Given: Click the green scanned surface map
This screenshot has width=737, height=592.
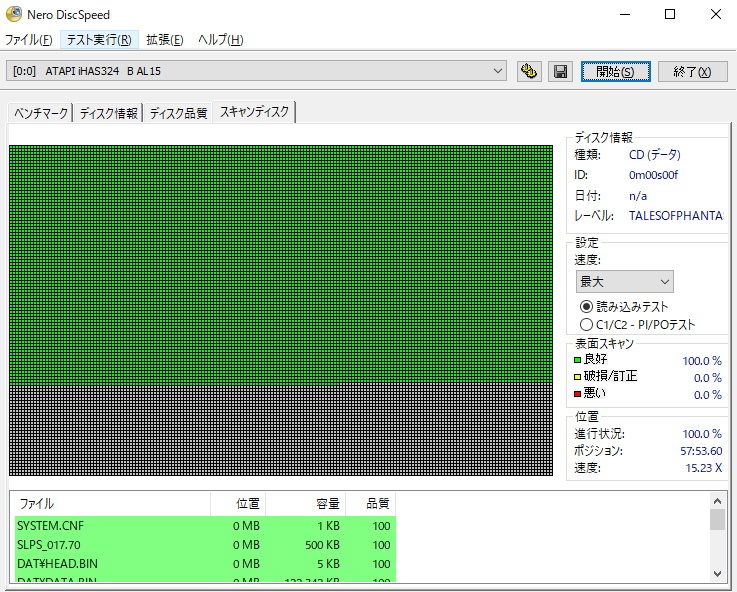Looking at the screenshot, I should 281,263.
